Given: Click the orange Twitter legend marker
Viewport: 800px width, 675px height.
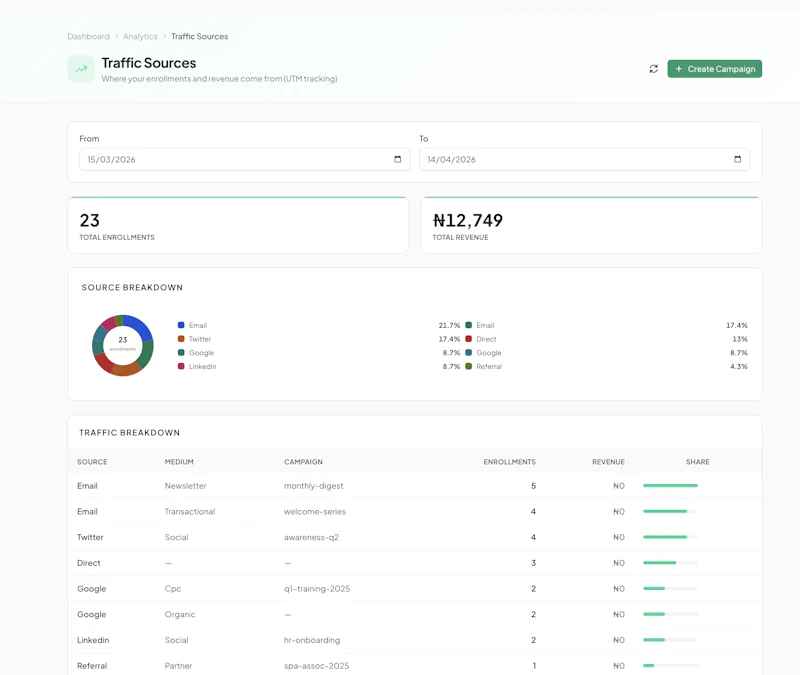Looking at the screenshot, I should pyautogui.click(x=181, y=339).
